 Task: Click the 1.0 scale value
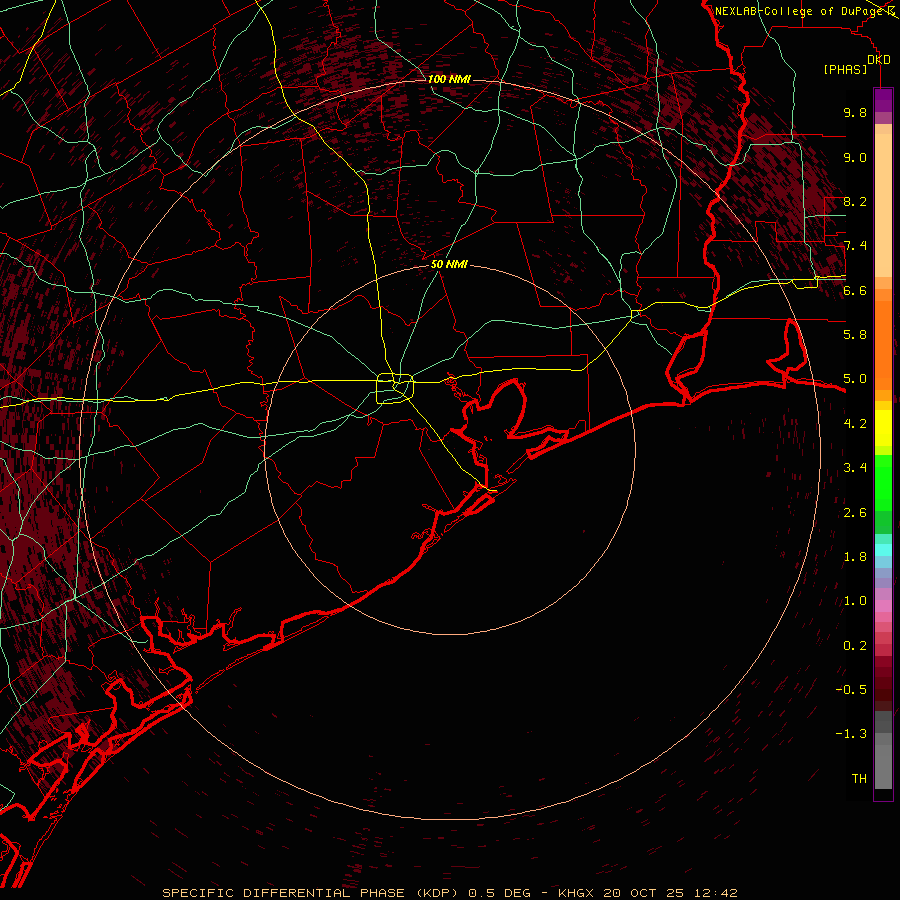855,601
